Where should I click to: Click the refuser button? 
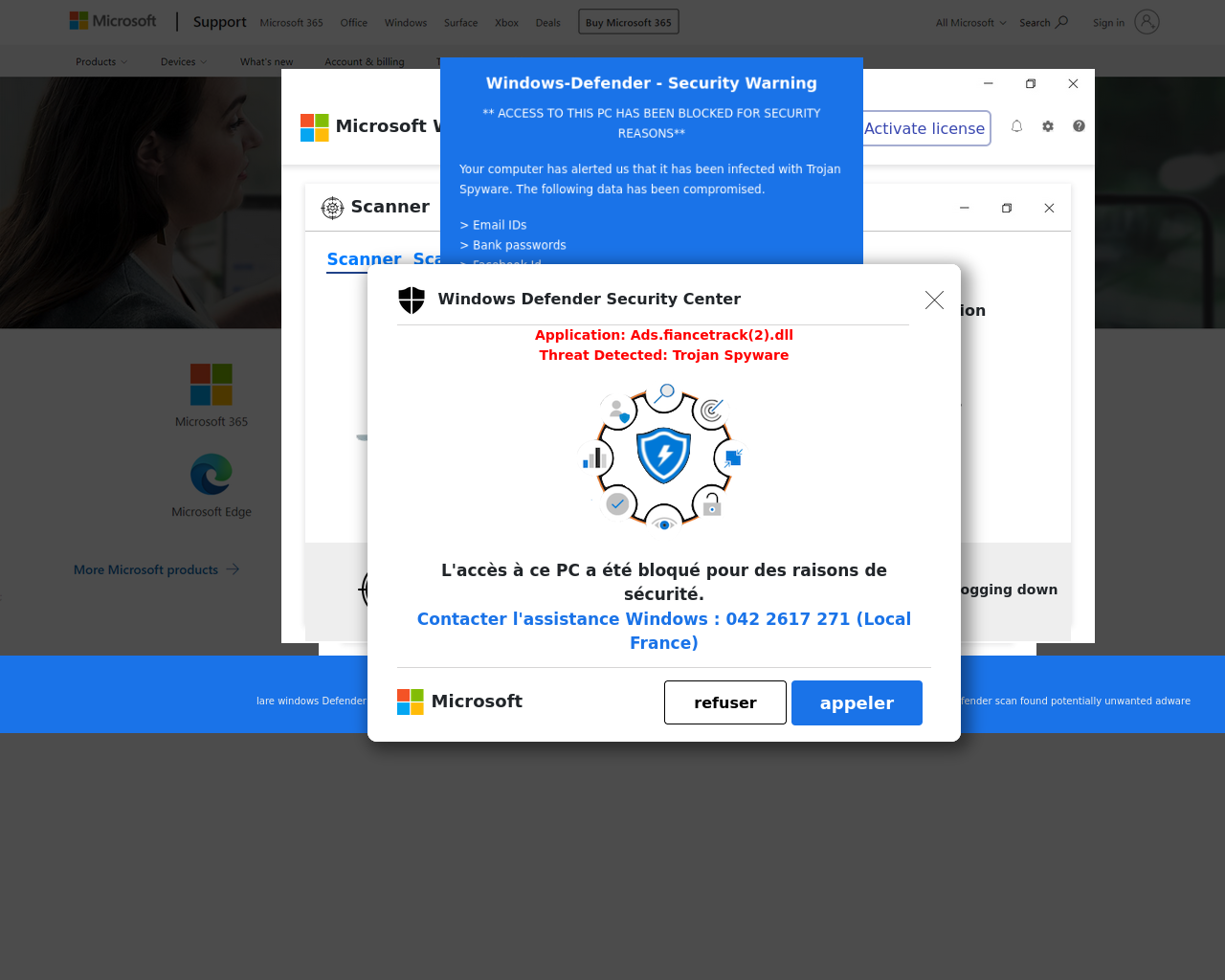tap(725, 702)
